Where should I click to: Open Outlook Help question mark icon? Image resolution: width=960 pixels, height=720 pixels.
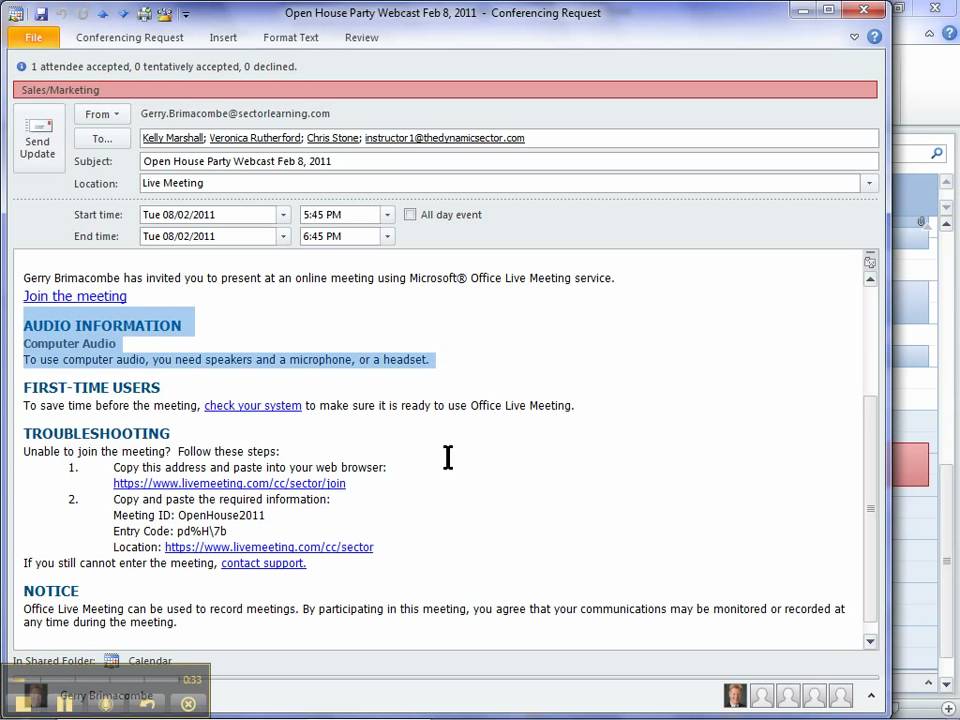(x=874, y=37)
